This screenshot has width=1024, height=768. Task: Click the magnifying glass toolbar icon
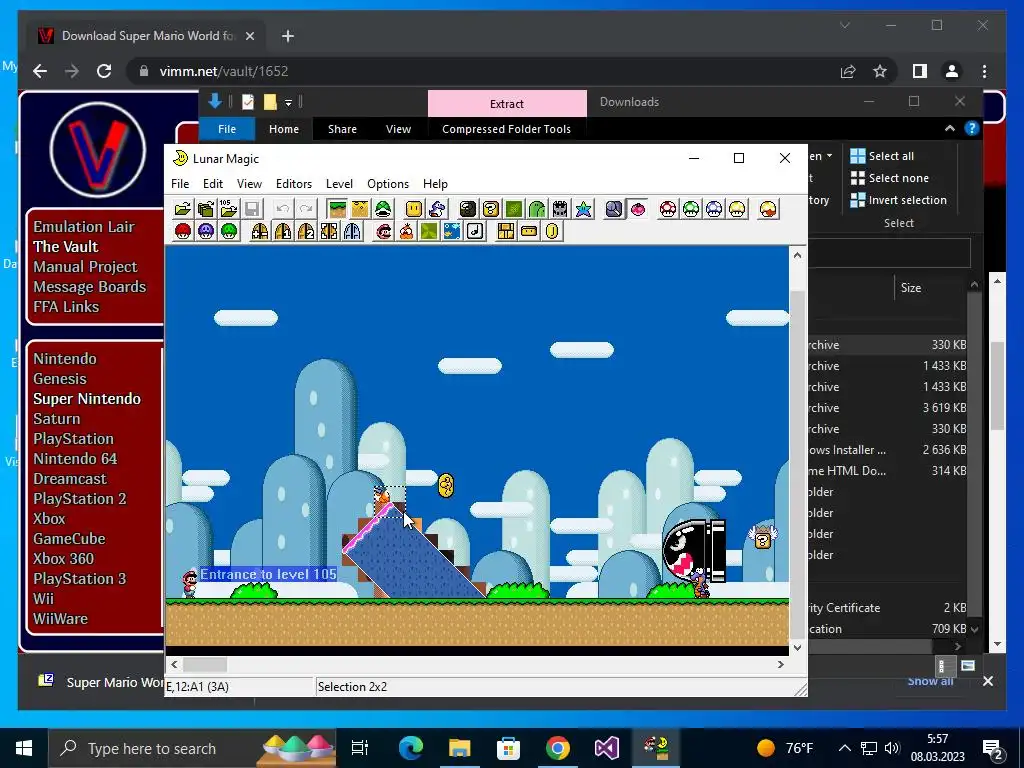tap(614, 209)
